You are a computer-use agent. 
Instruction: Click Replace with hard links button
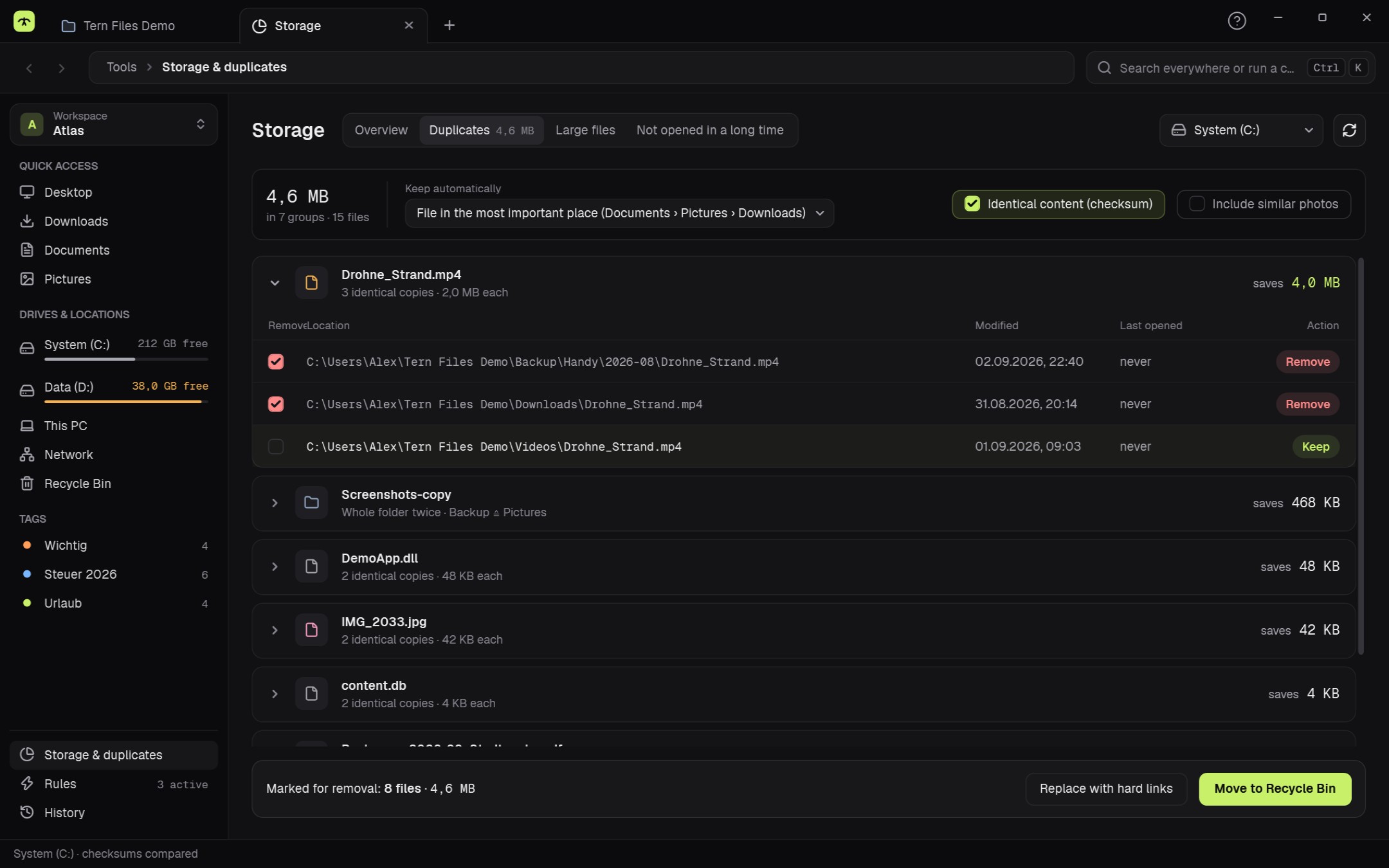(1106, 789)
